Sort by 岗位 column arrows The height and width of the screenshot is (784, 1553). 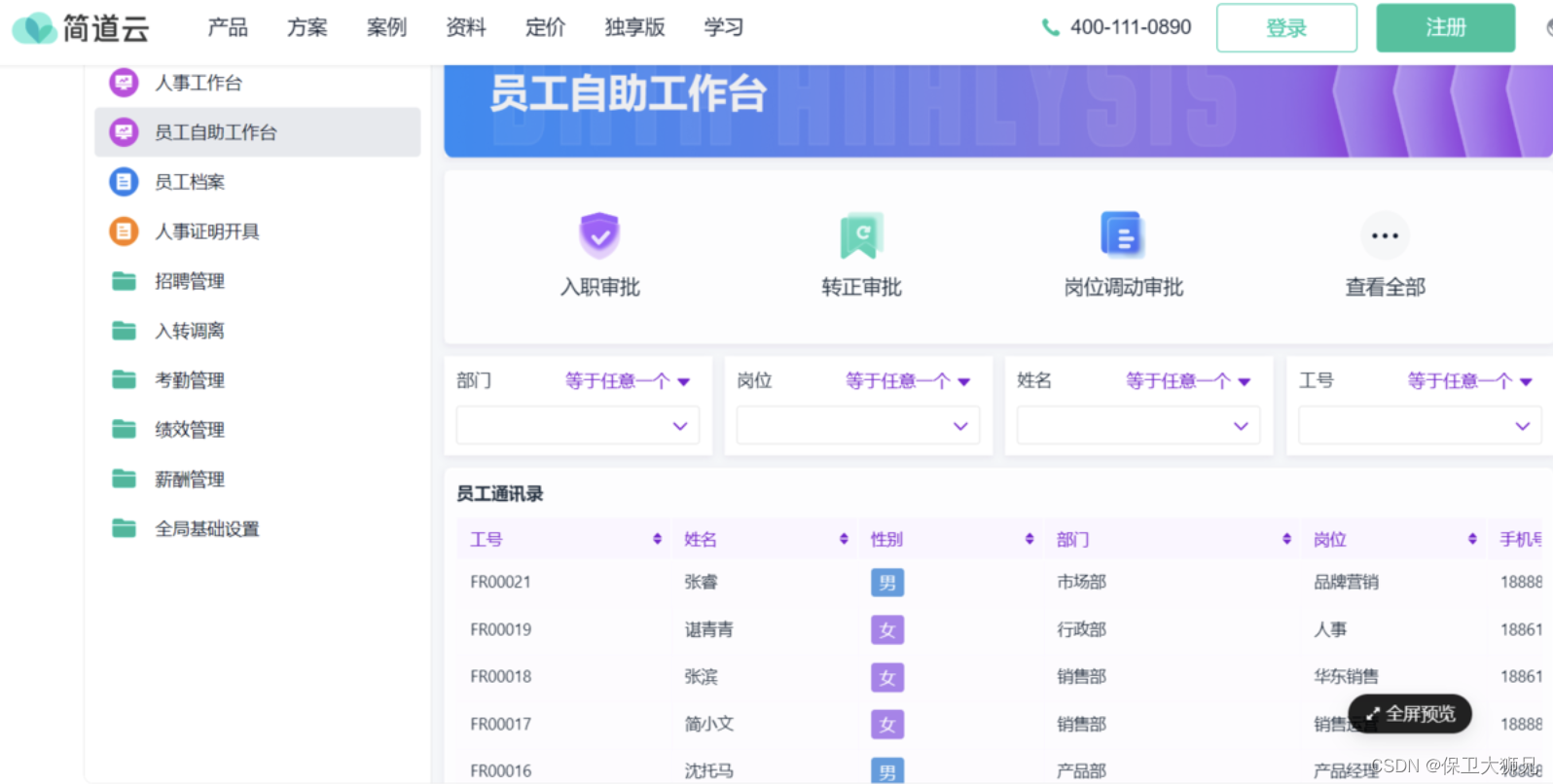[x=1472, y=539]
